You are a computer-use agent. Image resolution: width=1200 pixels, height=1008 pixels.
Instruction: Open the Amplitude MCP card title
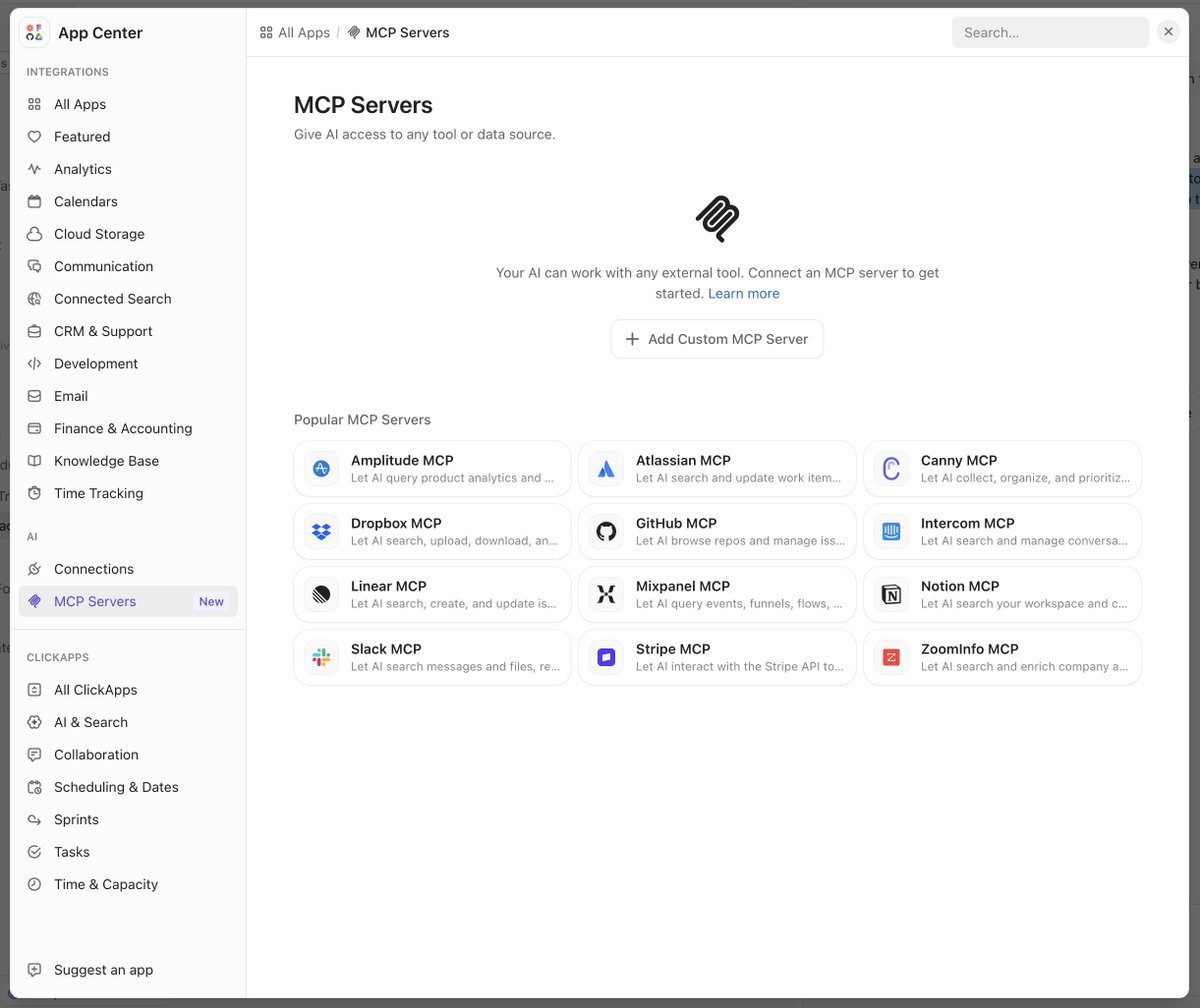(x=402, y=461)
